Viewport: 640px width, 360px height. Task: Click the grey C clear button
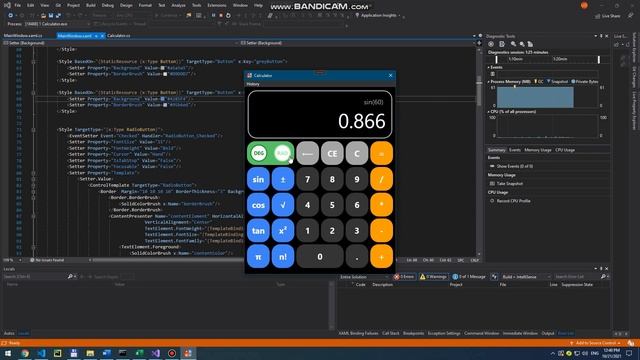pos(357,153)
